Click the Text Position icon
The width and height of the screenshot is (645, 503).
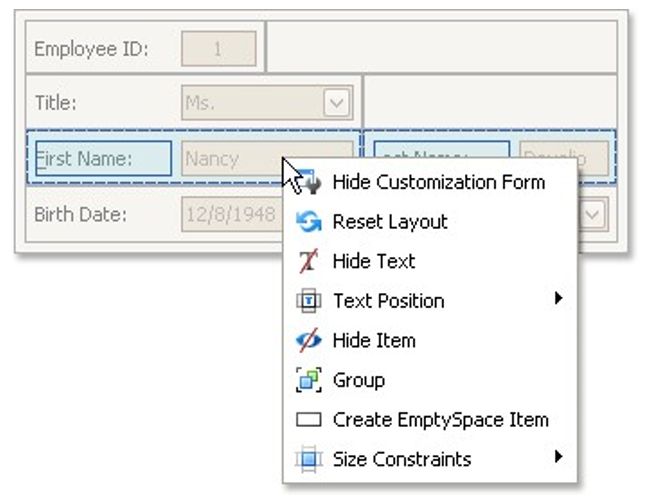[309, 301]
